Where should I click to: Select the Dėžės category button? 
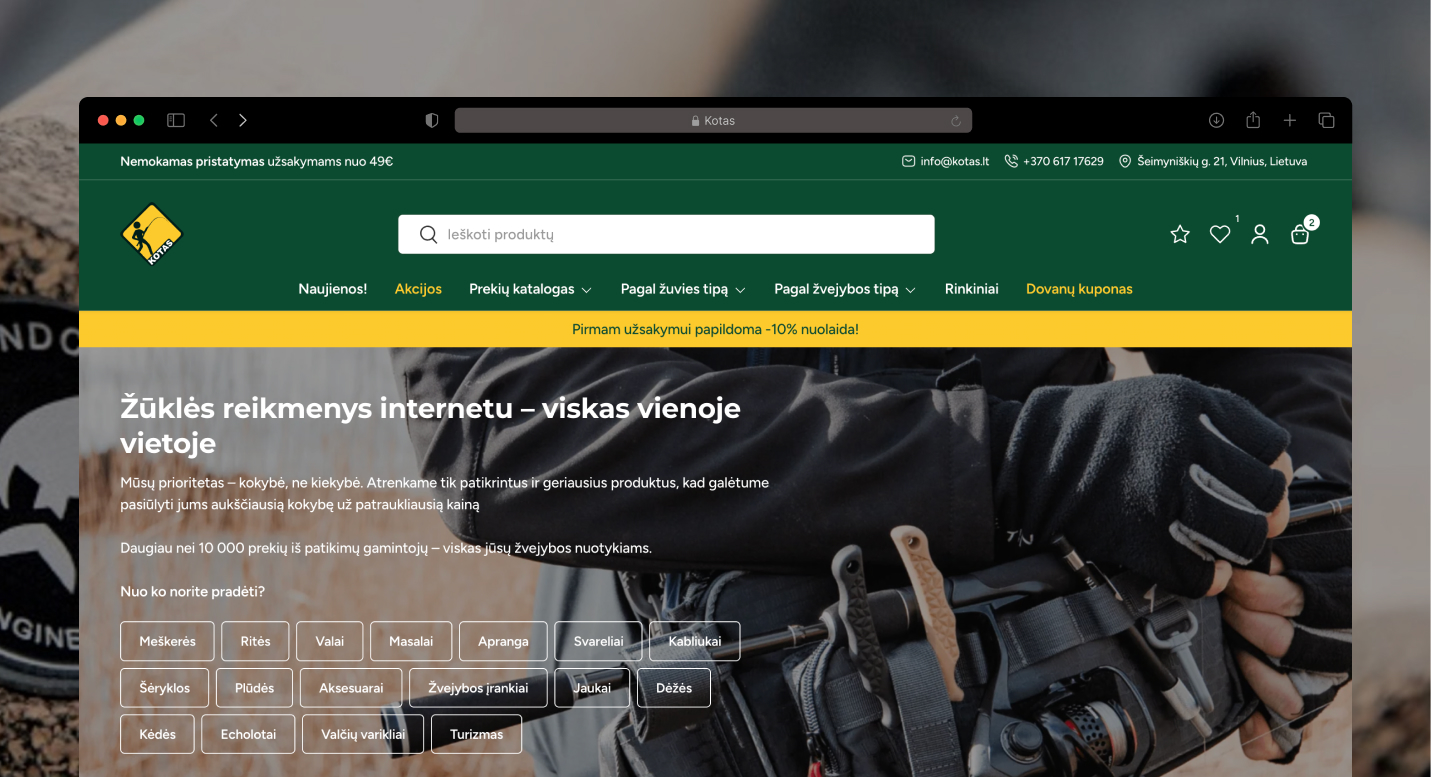(x=673, y=688)
